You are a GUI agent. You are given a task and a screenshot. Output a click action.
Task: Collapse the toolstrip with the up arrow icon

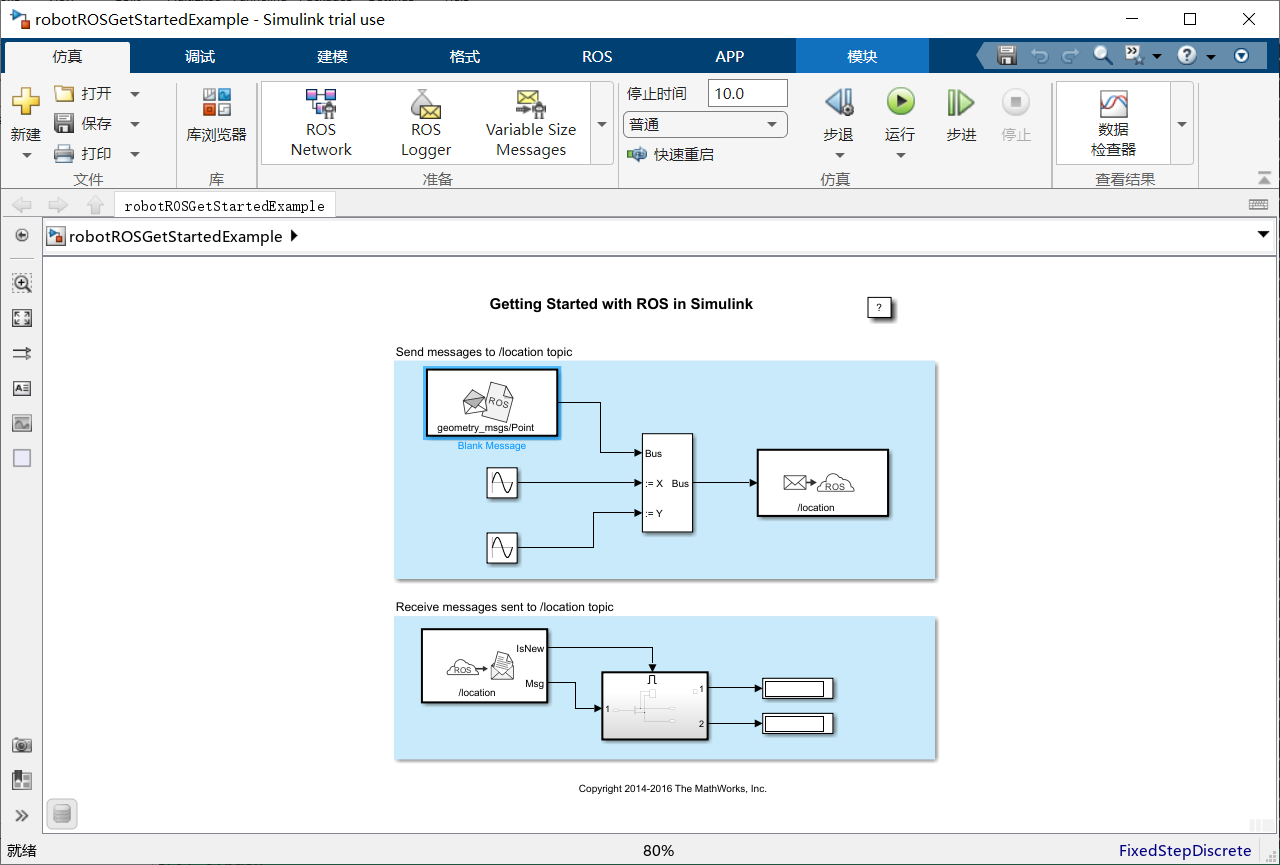1264,178
